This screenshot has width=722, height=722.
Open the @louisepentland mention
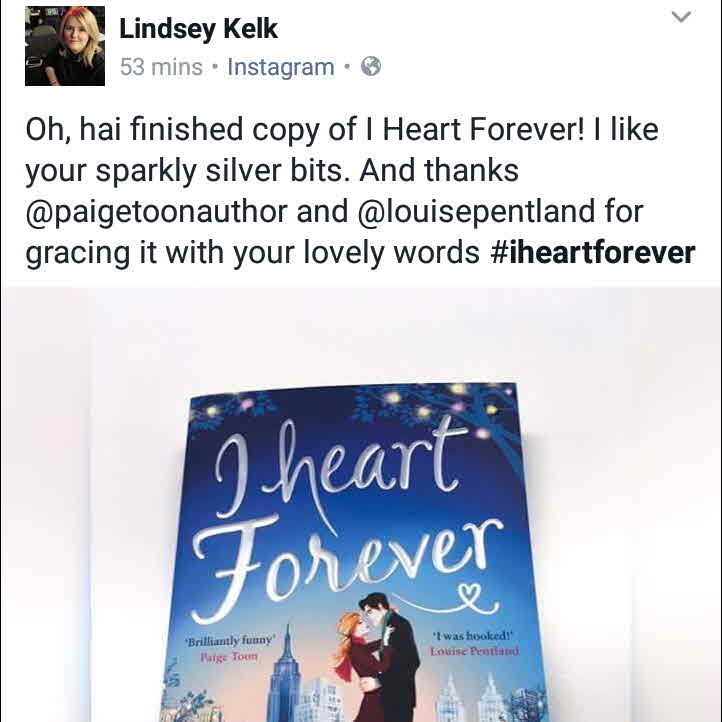click(x=476, y=212)
